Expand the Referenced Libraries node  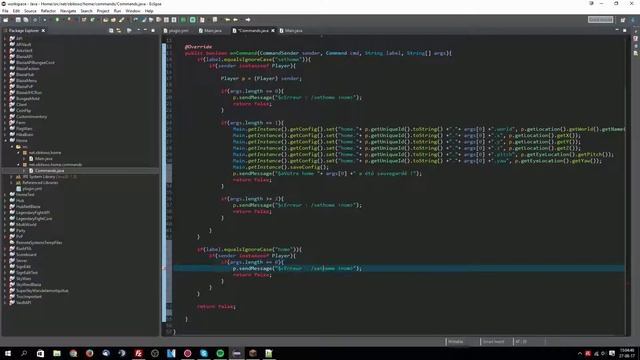click(12, 182)
